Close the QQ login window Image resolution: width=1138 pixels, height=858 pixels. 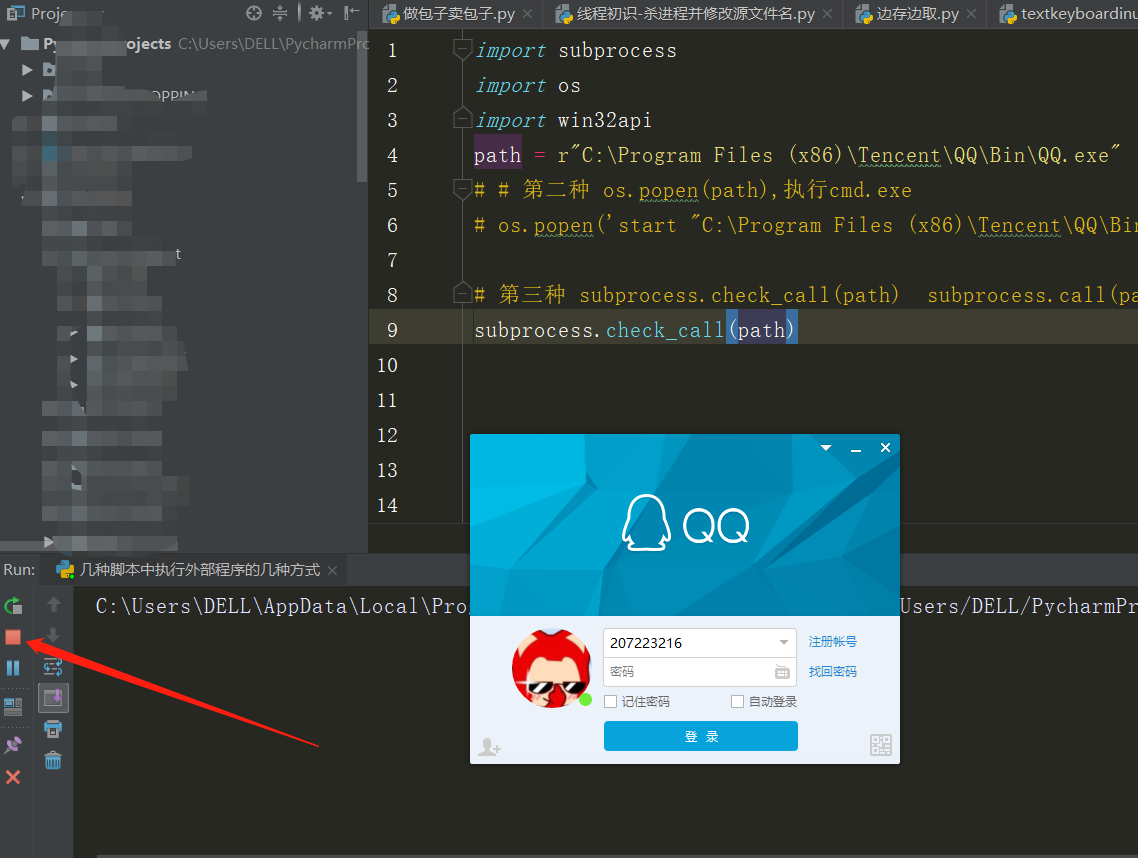pos(885,448)
